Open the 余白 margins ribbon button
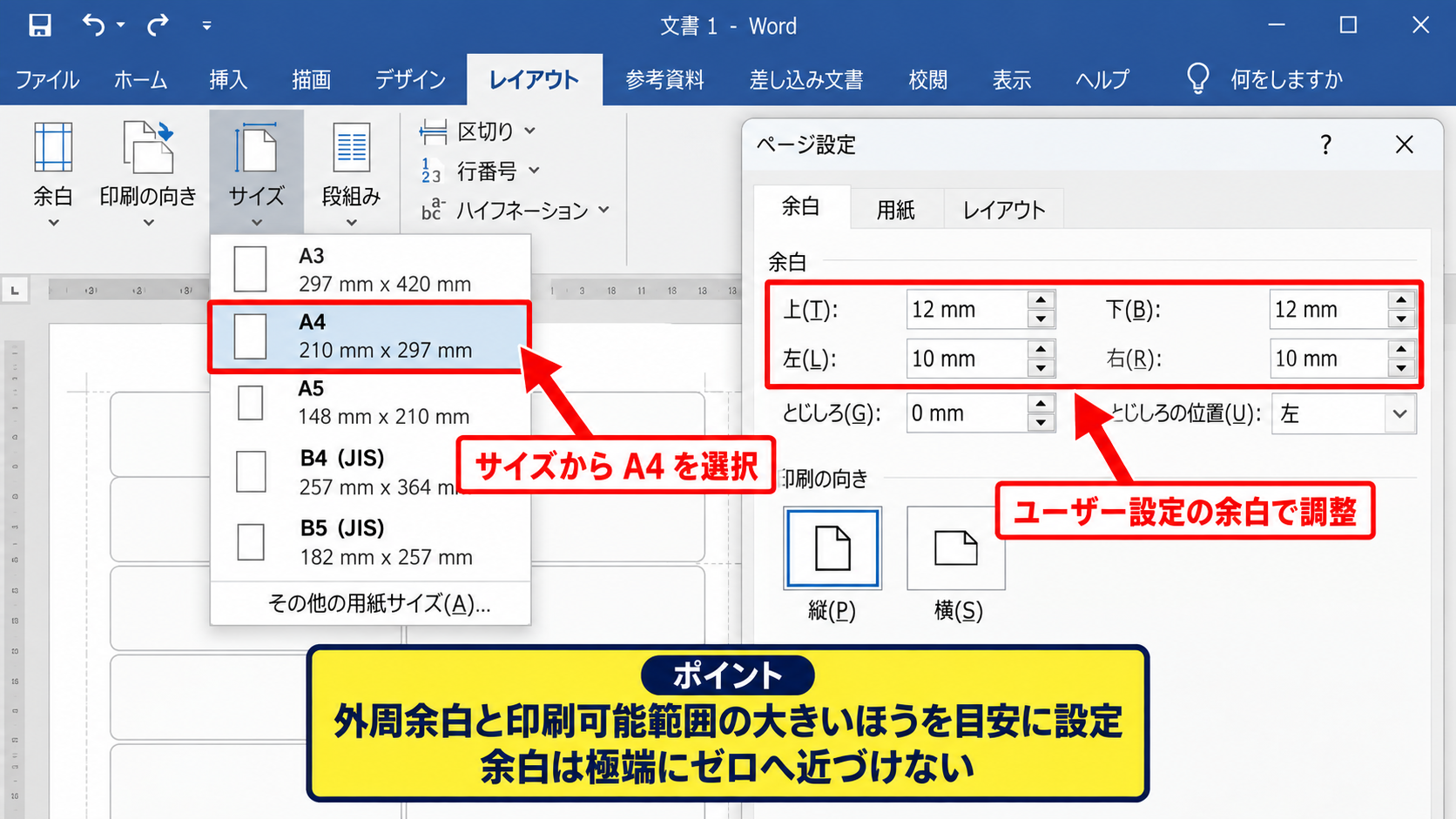Image resolution: width=1456 pixels, height=819 pixels. (x=53, y=174)
